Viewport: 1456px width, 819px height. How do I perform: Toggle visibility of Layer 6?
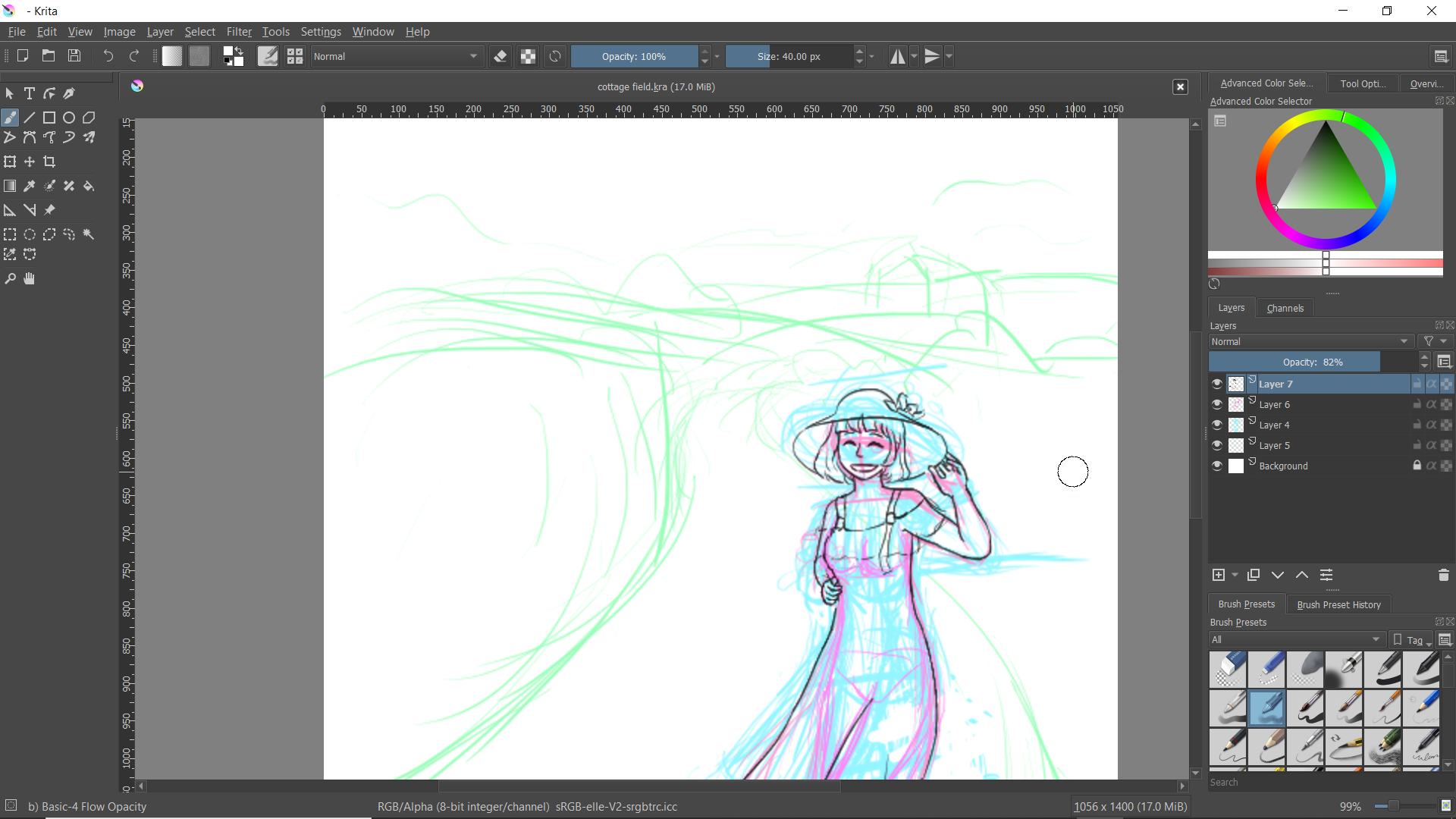pos(1217,404)
